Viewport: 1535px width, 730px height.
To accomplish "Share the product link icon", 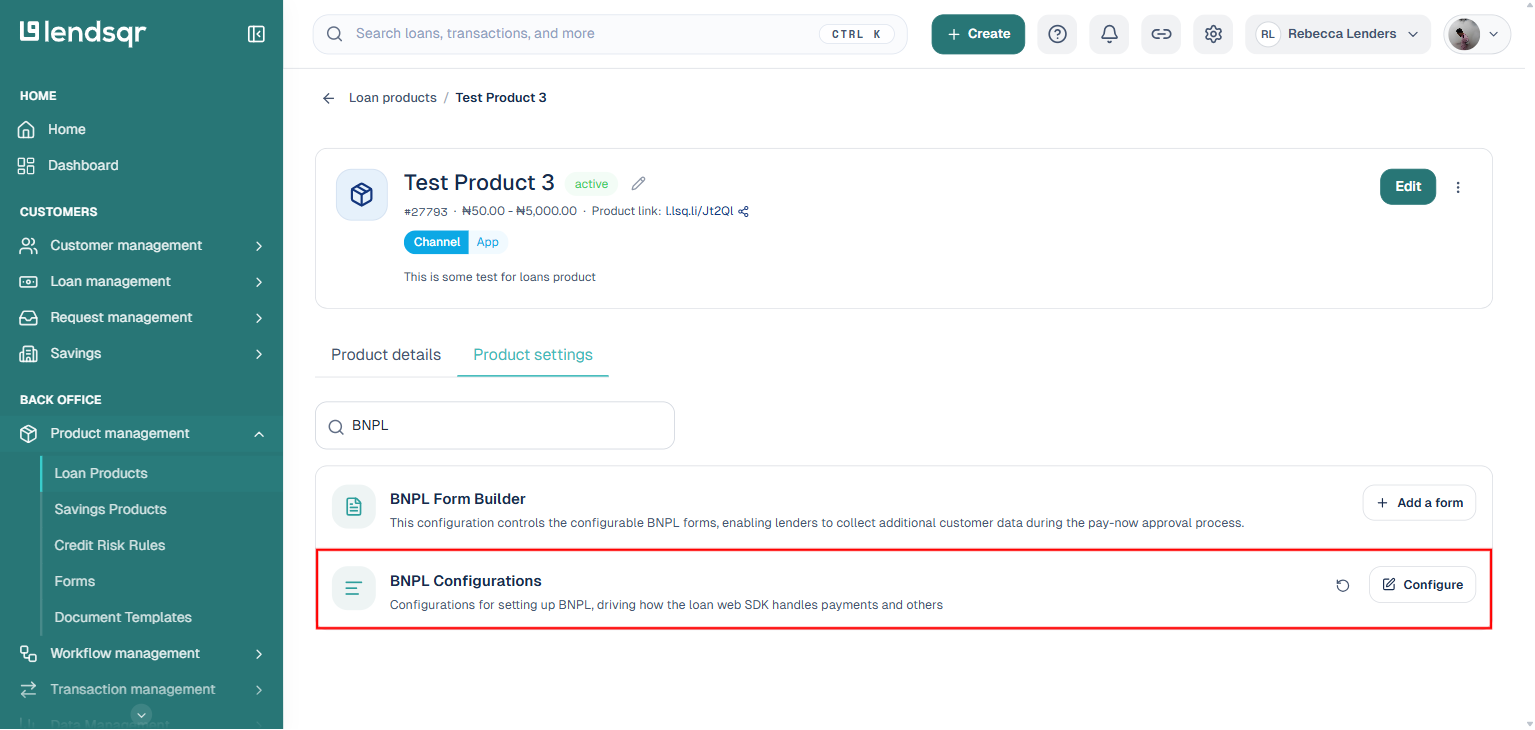I will (743, 211).
